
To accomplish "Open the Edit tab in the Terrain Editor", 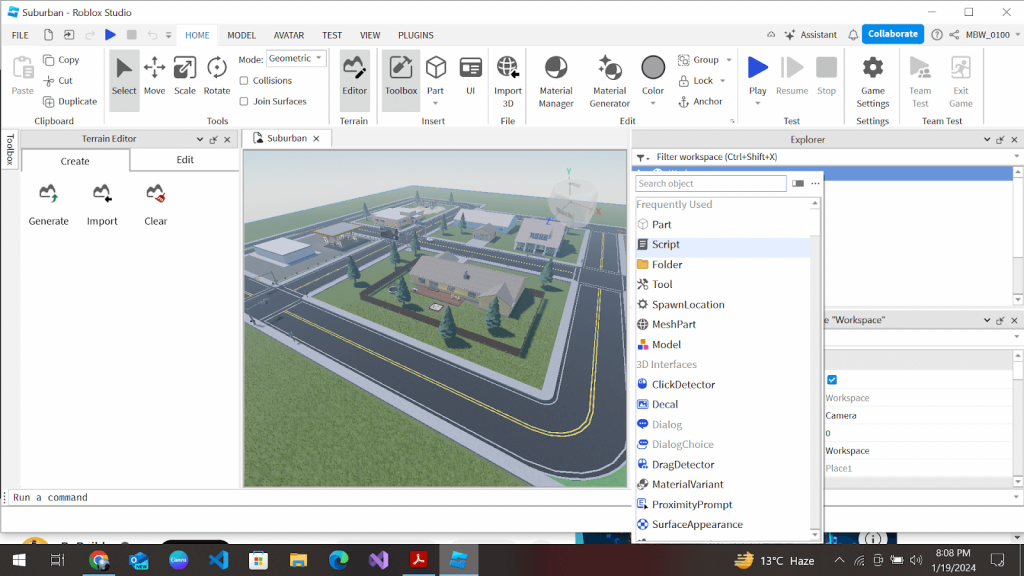I will (184, 159).
